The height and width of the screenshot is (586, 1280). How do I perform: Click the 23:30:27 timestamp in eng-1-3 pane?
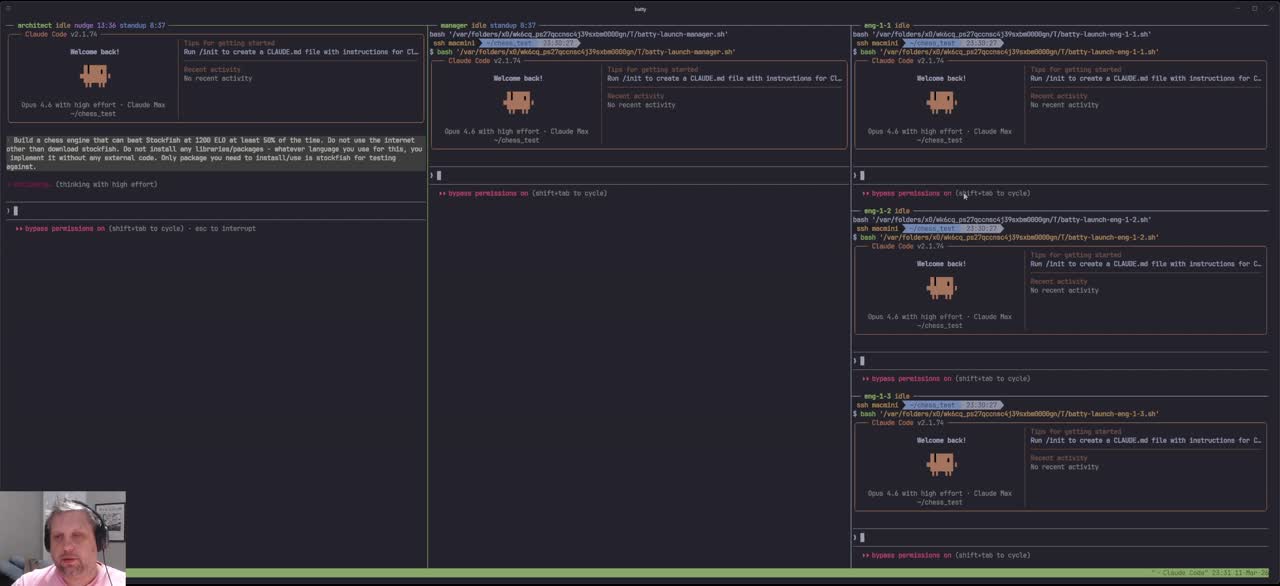[x=982, y=405]
